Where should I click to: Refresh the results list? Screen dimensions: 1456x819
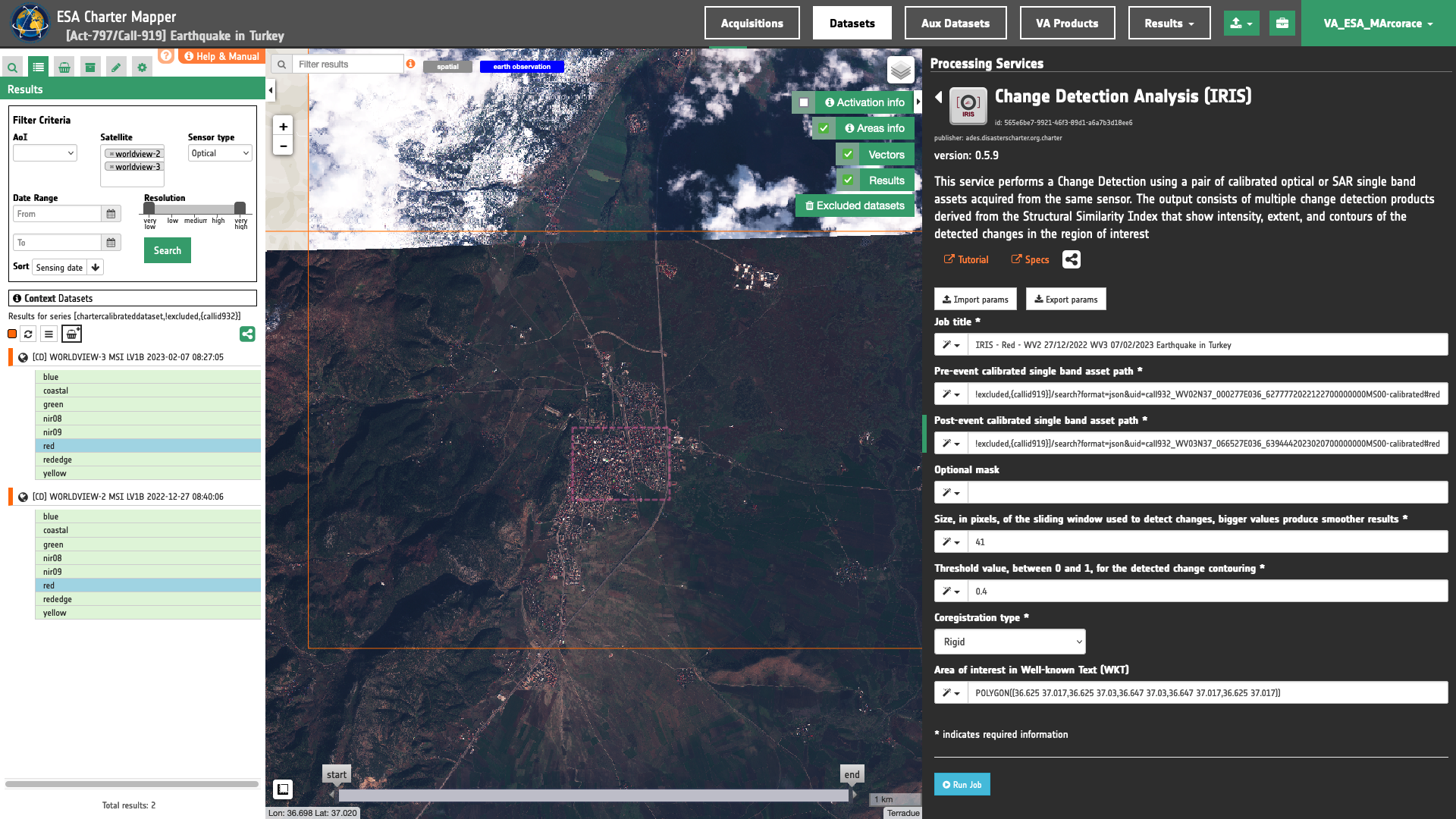click(28, 334)
